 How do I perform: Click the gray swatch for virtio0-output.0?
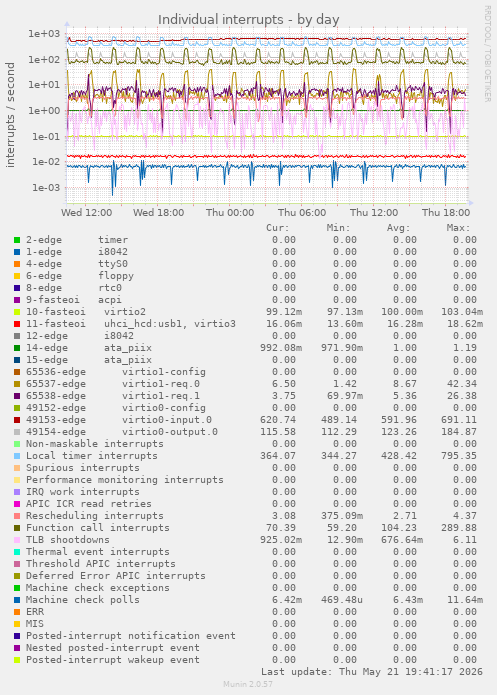coord(17,432)
